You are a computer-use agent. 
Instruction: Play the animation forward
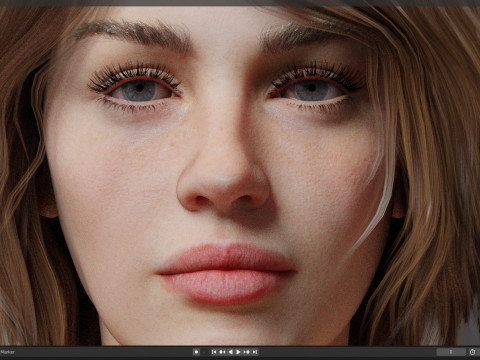pos(238,352)
